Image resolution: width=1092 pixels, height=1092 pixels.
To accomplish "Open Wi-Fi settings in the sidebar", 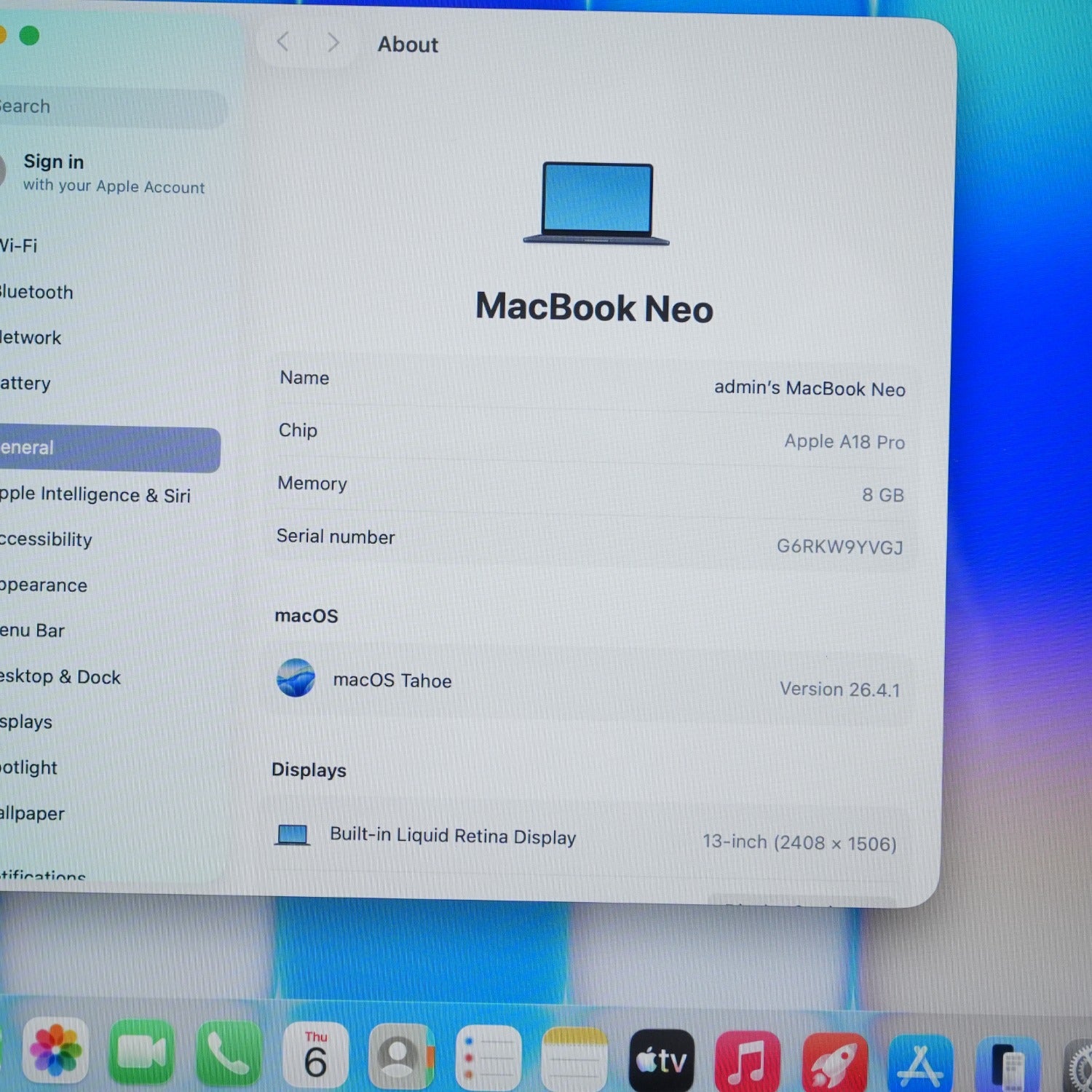I will (x=18, y=245).
